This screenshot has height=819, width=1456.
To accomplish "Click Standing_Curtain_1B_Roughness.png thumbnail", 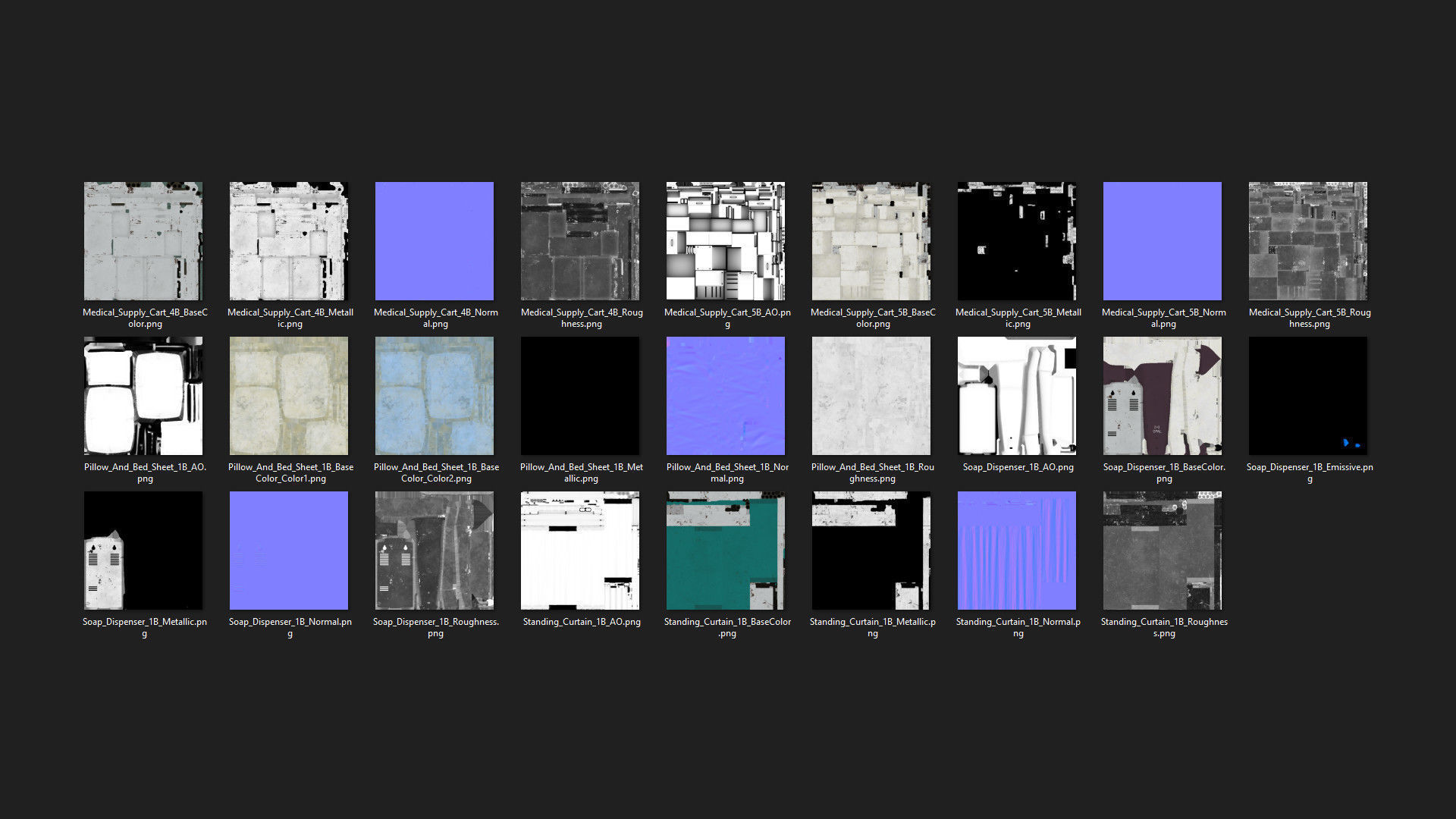I will pos(1163,551).
